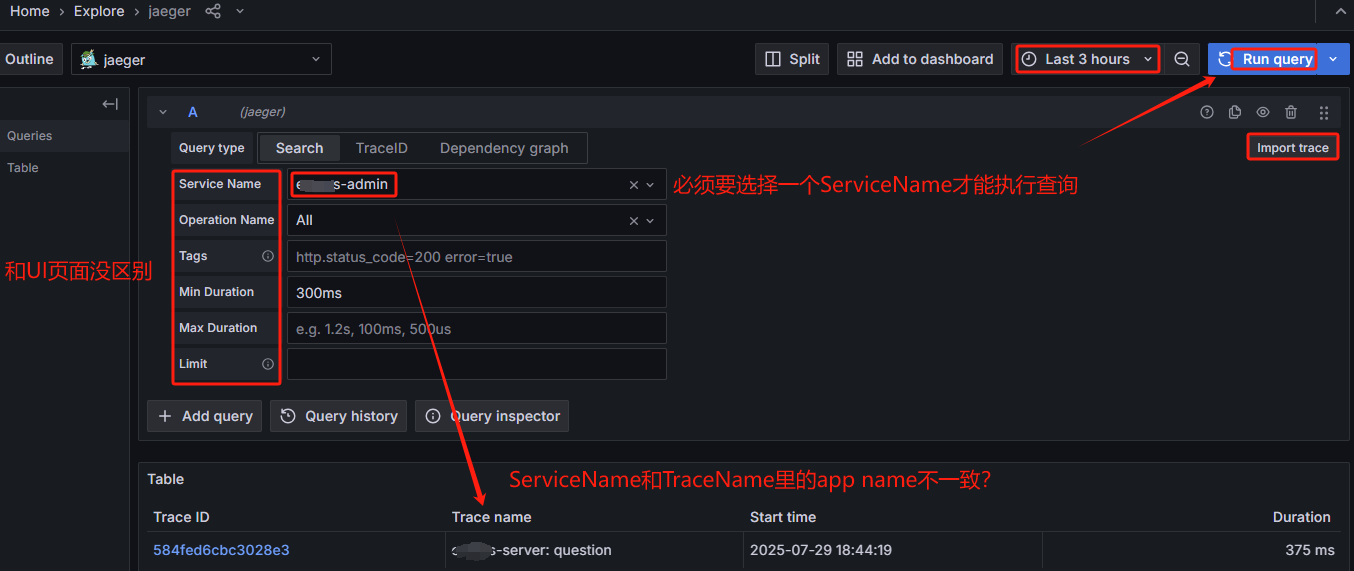Duplicate query A
This screenshot has width=1354, height=571.
[x=1235, y=112]
